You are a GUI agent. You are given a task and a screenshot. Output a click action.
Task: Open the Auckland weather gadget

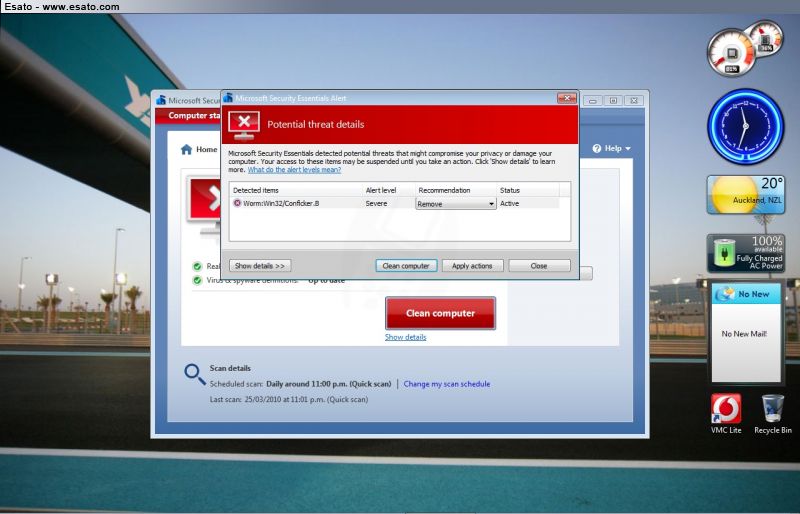[x=745, y=194]
